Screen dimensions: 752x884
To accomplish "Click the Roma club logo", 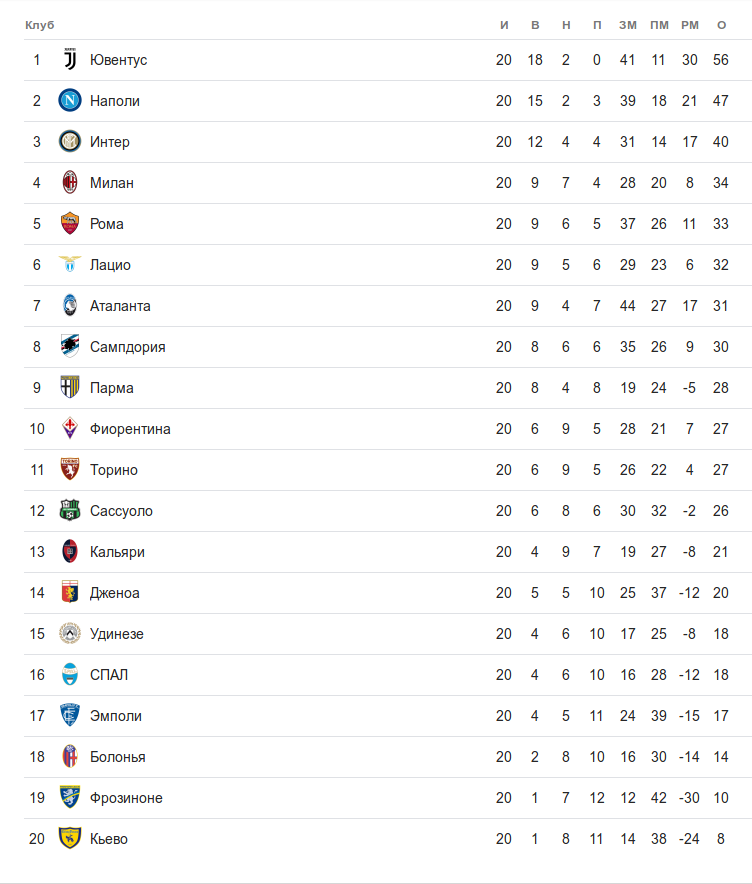I will coord(69,224).
